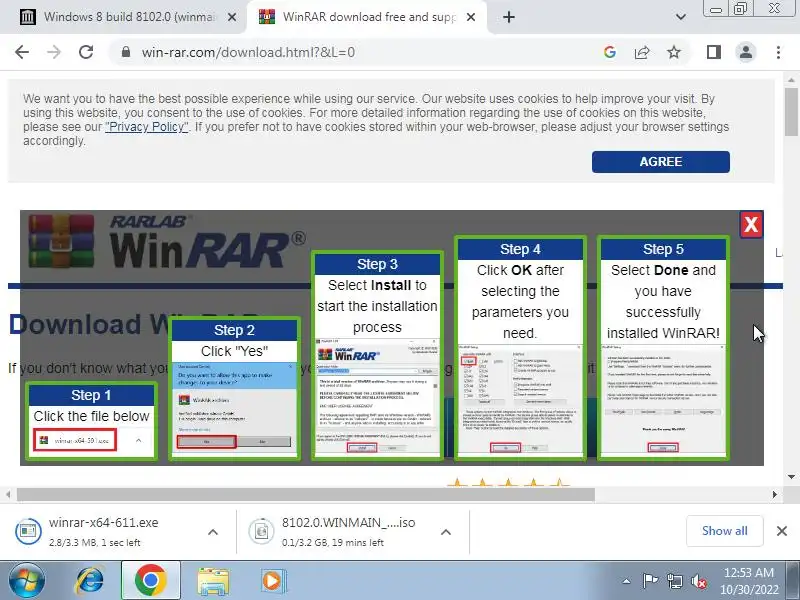This screenshot has width=800, height=600.
Task: Open the Privacy Policy link
Action: click(x=147, y=127)
